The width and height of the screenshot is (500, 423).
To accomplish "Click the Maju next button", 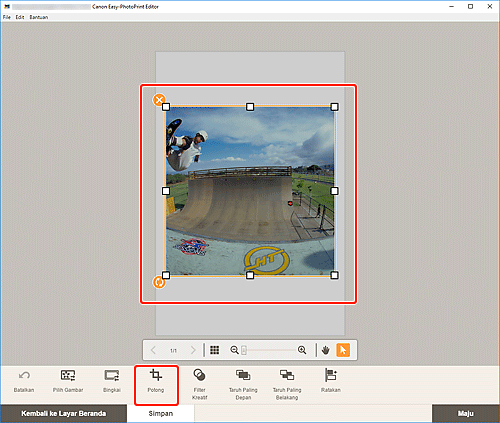I will click(x=466, y=414).
